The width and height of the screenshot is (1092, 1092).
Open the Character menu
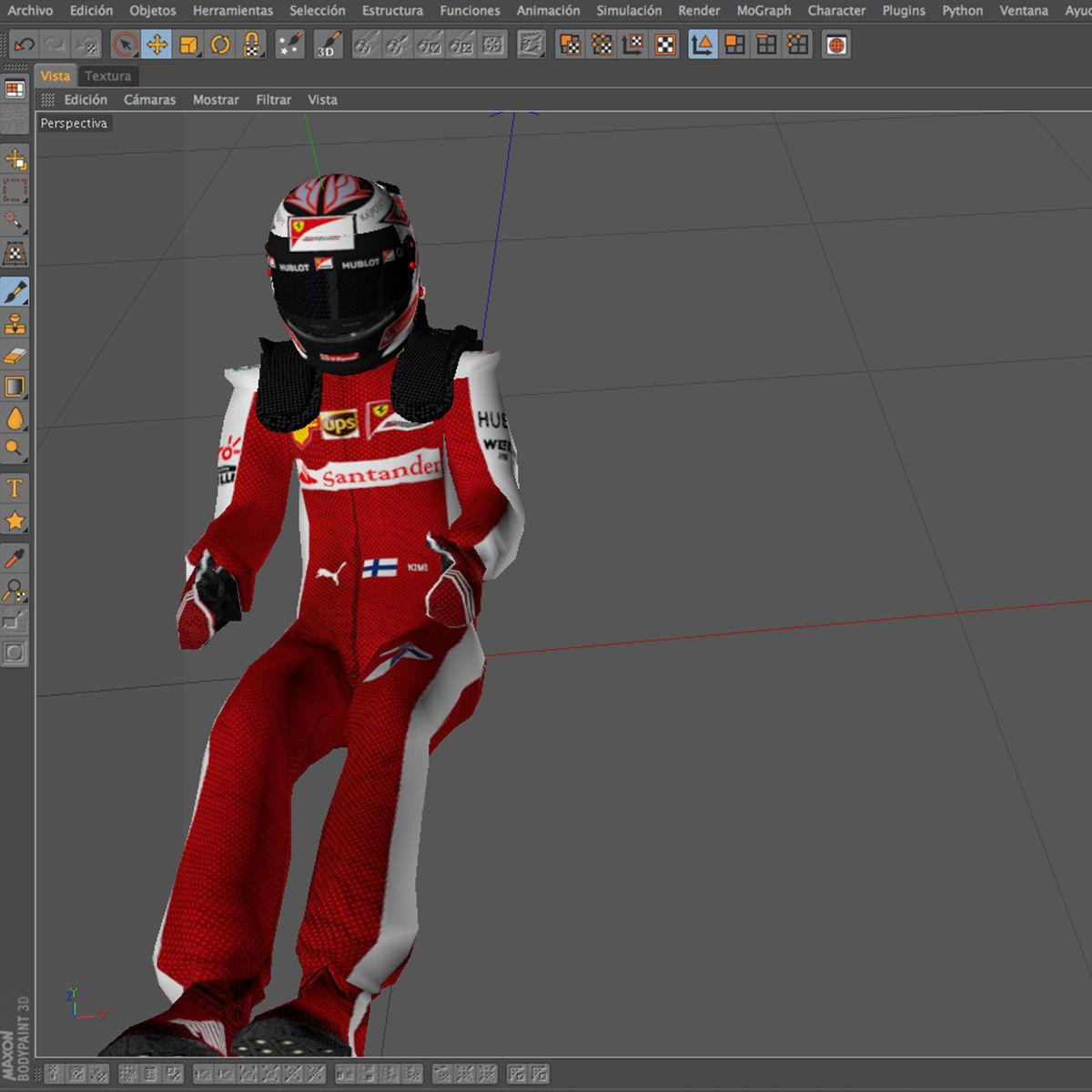coord(836,11)
